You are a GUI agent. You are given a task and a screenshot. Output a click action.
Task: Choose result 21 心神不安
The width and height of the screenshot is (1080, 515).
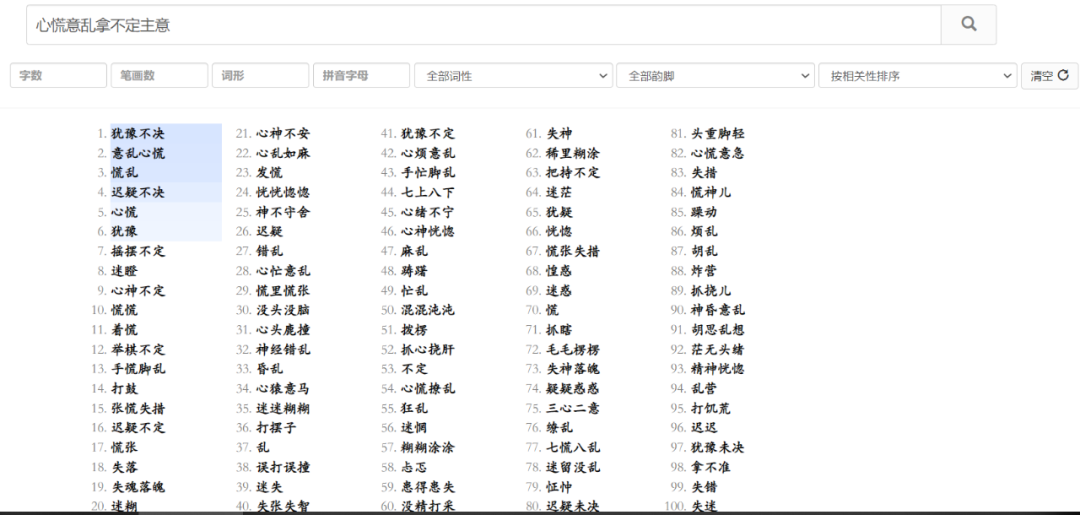click(x=283, y=134)
